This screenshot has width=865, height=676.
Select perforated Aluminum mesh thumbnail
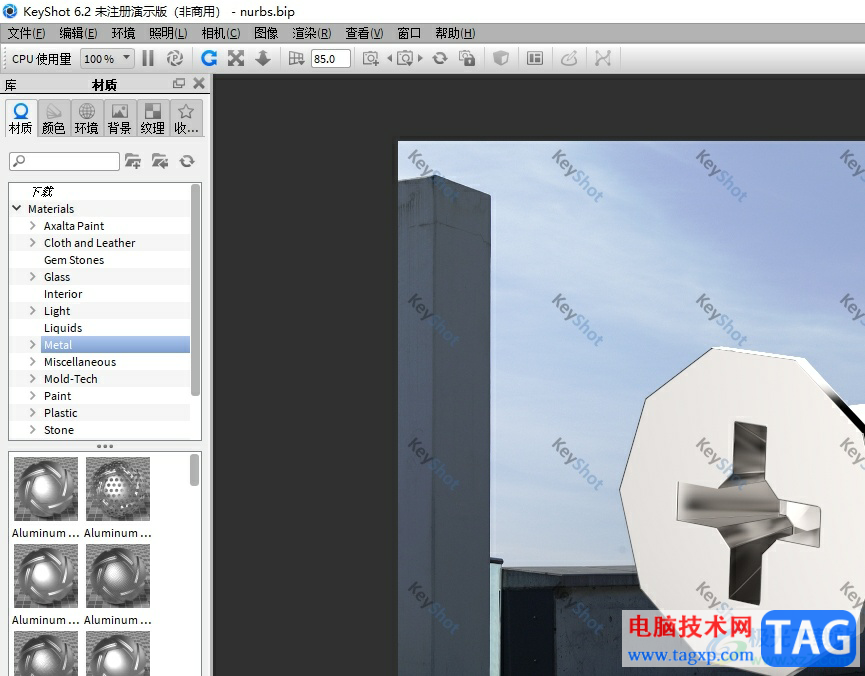tap(118, 489)
